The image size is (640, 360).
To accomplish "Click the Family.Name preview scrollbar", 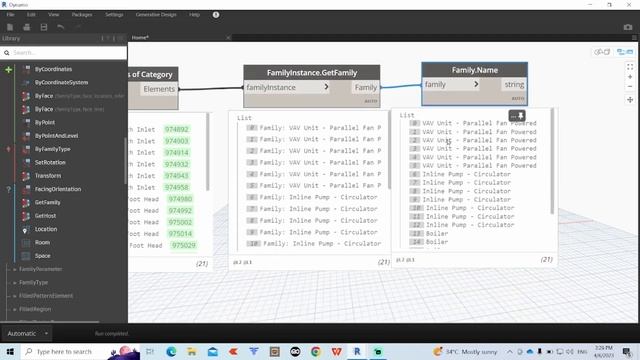I will (552, 161).
